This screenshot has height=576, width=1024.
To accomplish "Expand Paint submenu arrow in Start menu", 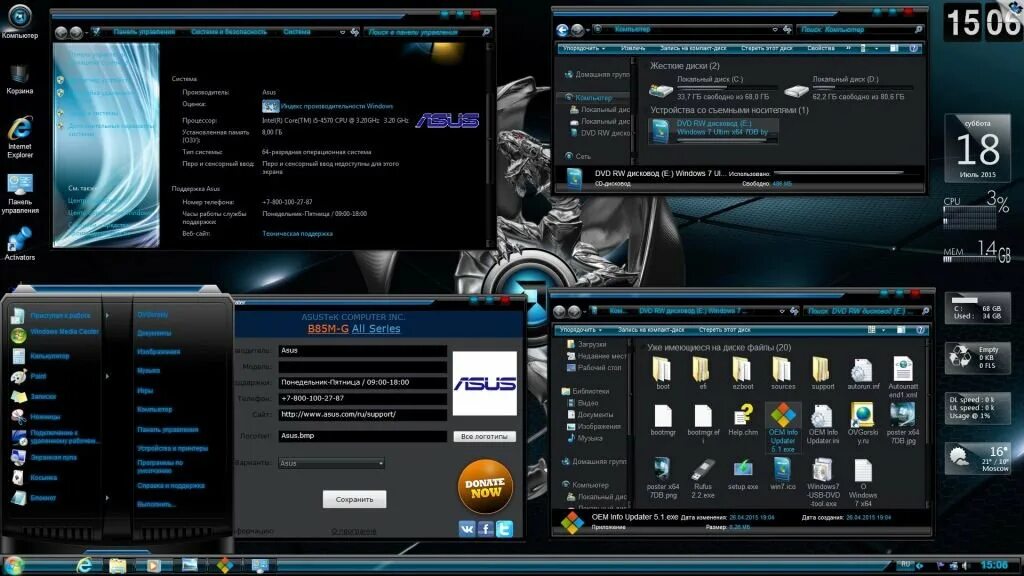I will (107, 376).
